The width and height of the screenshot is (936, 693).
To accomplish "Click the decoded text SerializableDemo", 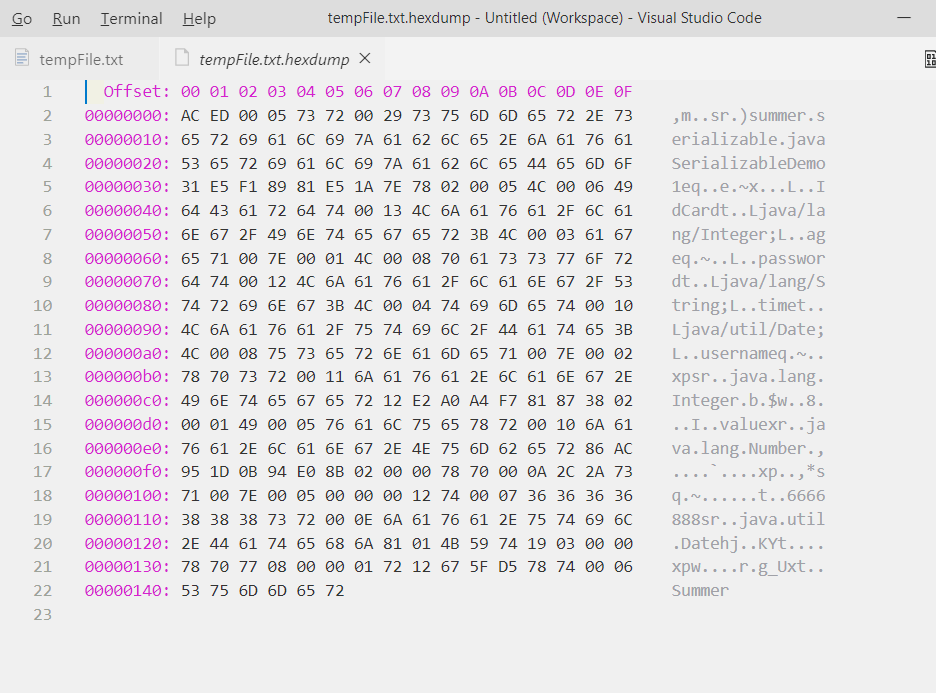I will 748,163.
